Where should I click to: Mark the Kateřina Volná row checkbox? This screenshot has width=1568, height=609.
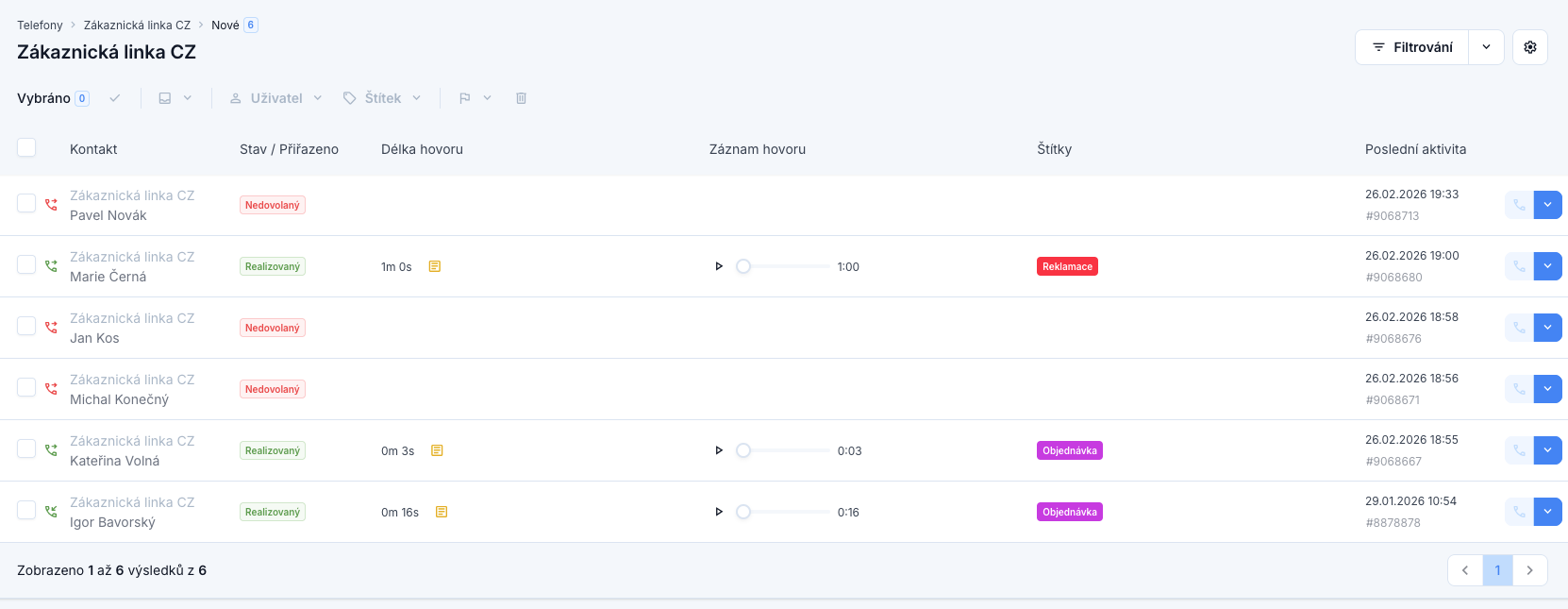pos(26,448)
